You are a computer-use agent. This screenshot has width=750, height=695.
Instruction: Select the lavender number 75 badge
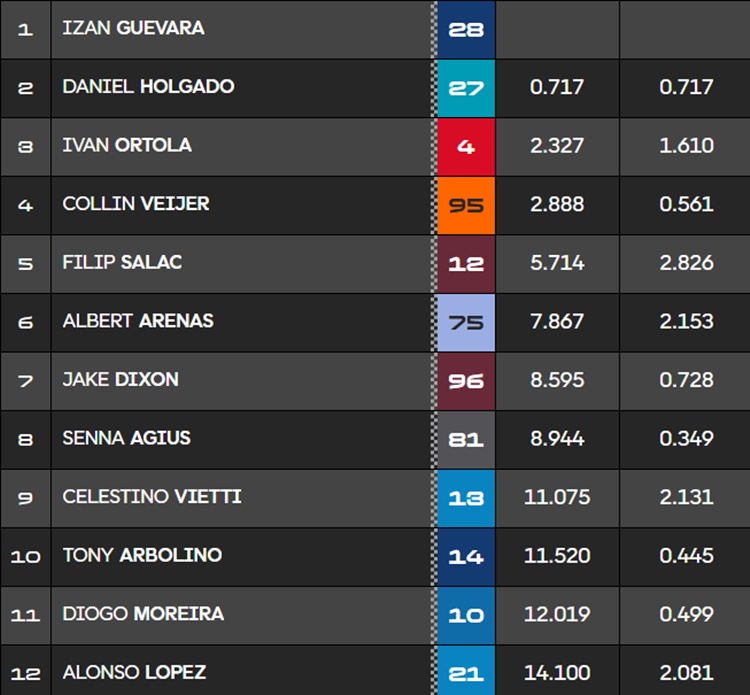[466, 322]
